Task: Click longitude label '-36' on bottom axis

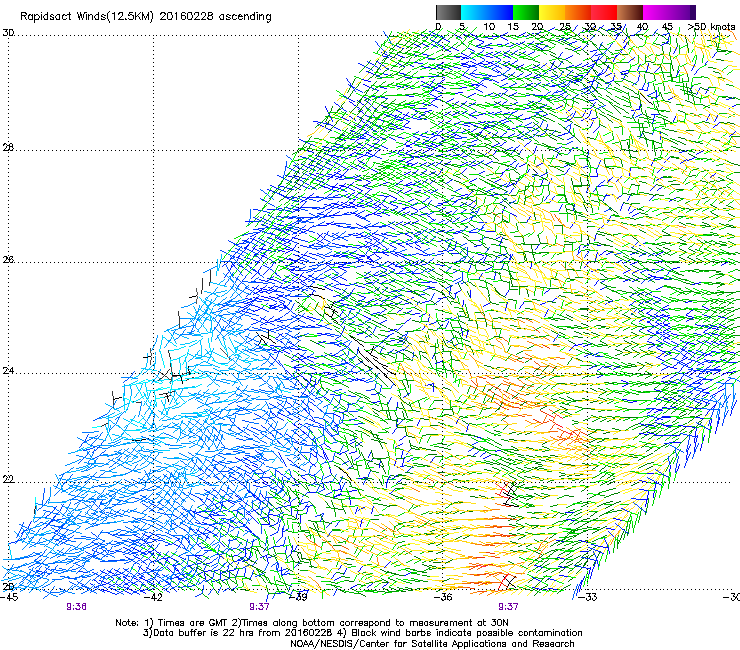Action: (x=443, y=597)
